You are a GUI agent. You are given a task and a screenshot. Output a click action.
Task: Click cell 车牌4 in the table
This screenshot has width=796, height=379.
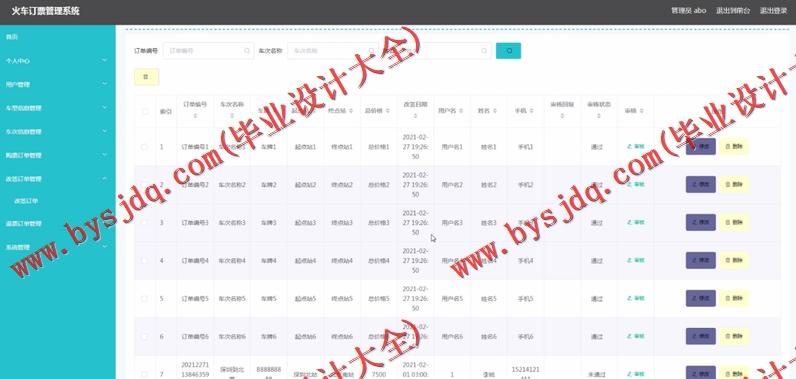269,261
